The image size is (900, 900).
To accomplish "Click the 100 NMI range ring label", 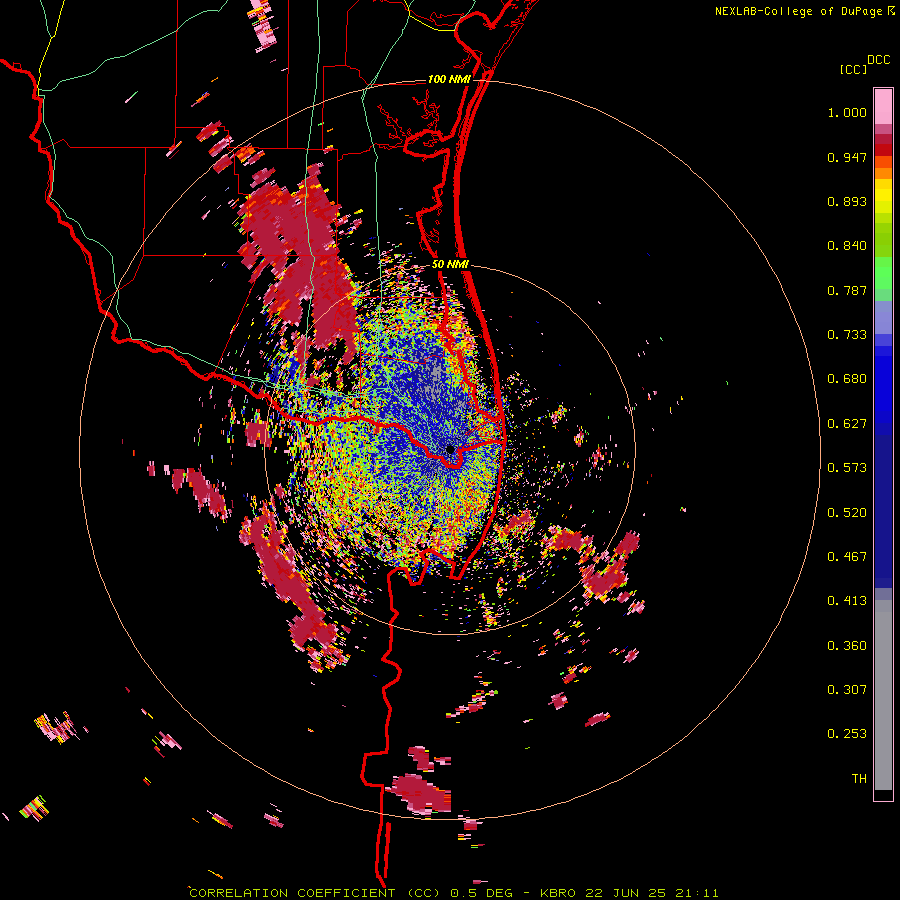I will pyautogui.click(x=449, y=79).
